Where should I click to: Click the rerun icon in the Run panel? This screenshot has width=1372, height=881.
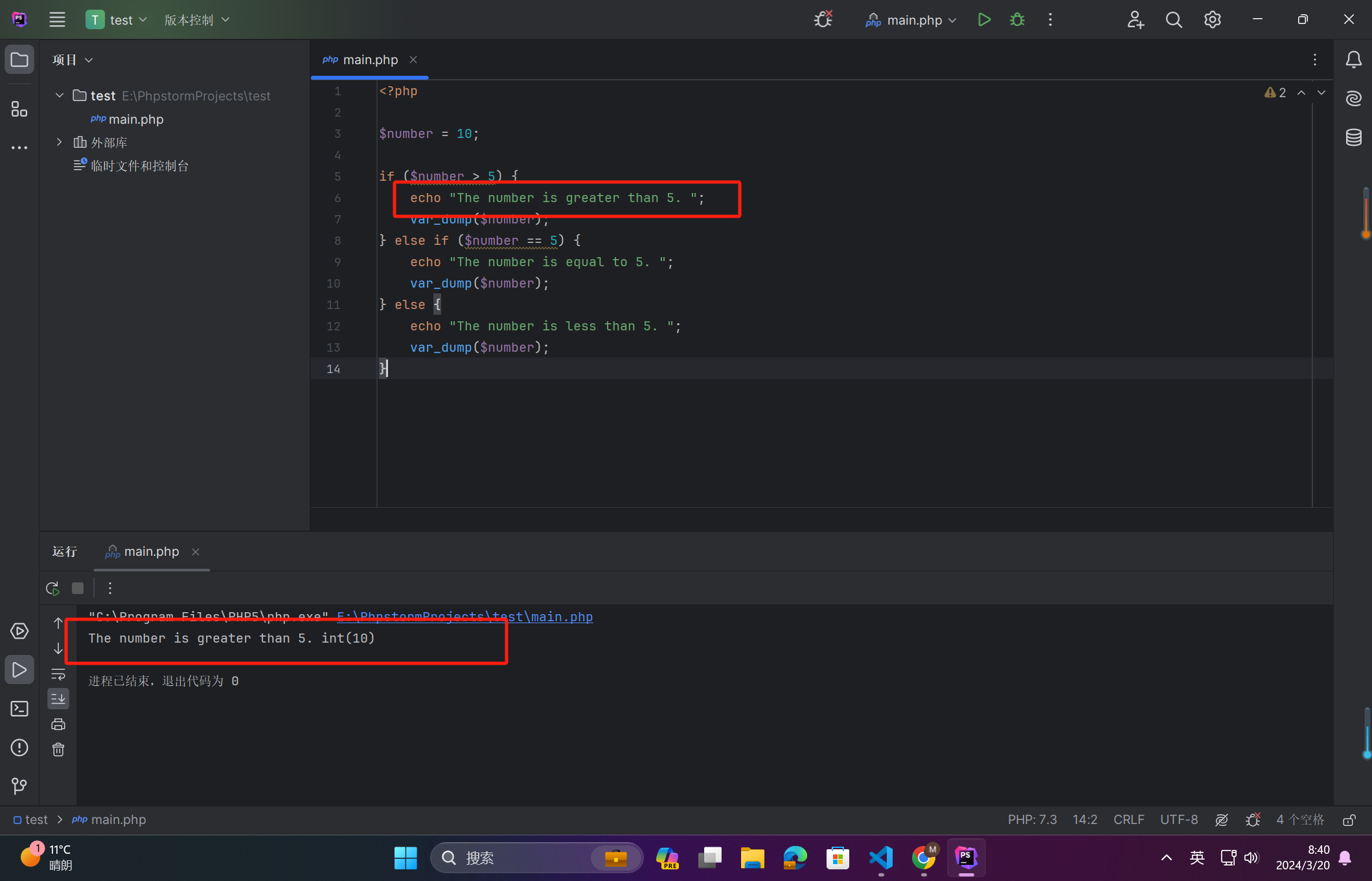pos(52,588)
